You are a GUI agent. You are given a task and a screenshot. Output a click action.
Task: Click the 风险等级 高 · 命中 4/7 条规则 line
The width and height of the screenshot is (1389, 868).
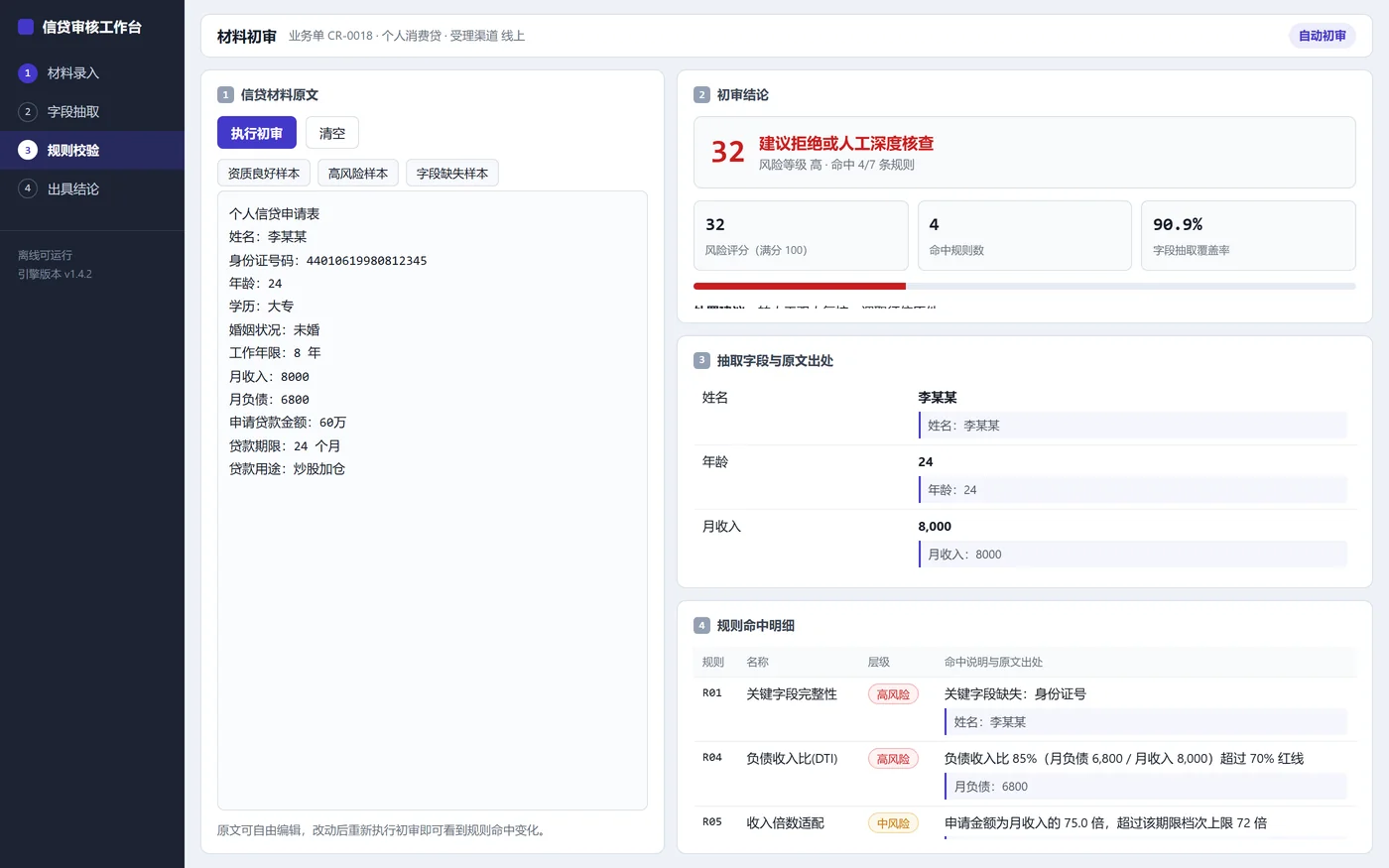click(836, 165)
